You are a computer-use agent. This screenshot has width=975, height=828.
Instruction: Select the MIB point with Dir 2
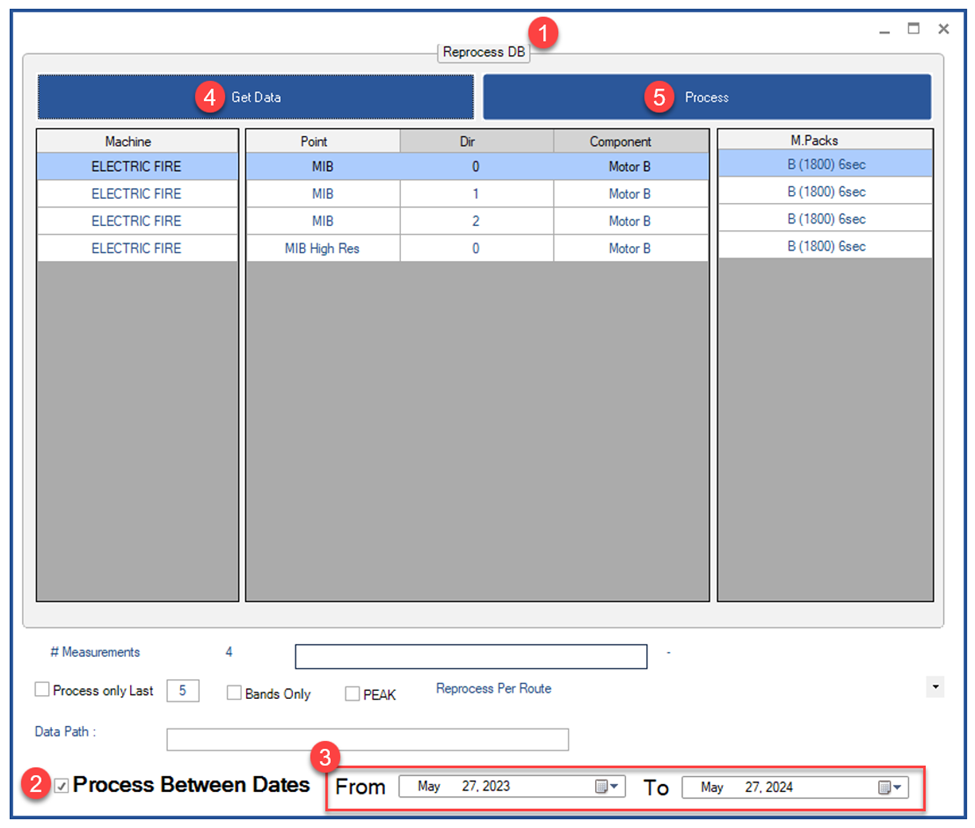click(x=323, y=221)
